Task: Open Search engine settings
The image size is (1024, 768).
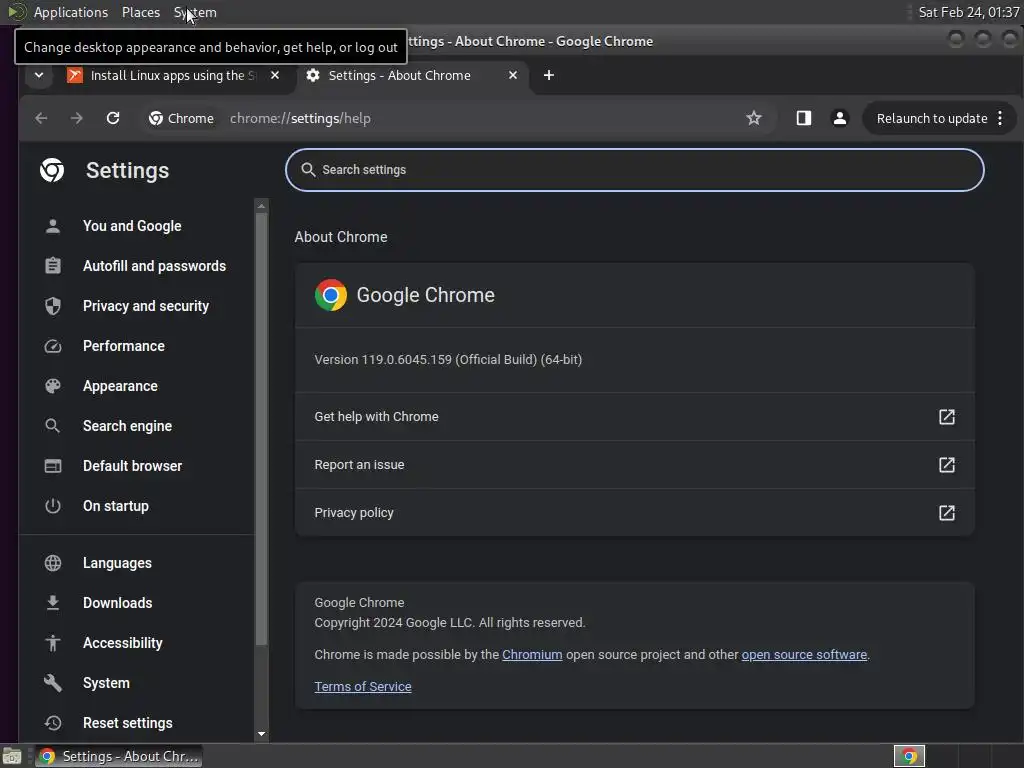Action: [x=127, y=426]
